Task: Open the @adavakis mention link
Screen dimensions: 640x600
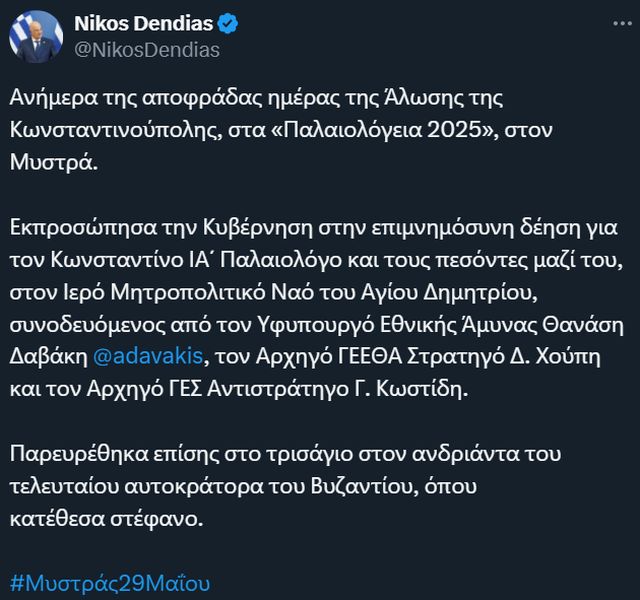Action: pos(158,358)
